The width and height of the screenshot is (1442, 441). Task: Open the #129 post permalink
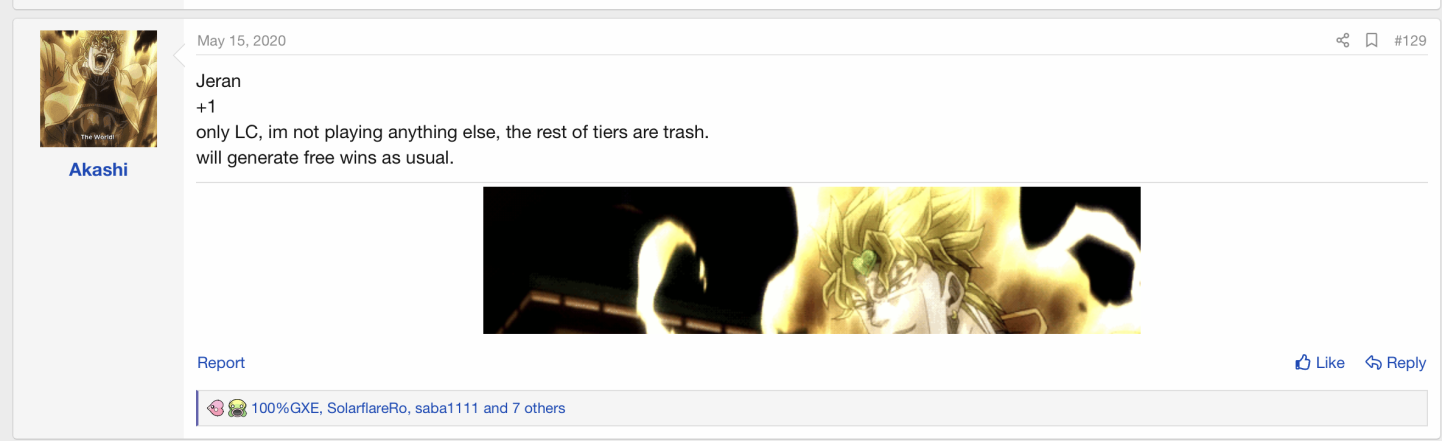[1410, 41]
